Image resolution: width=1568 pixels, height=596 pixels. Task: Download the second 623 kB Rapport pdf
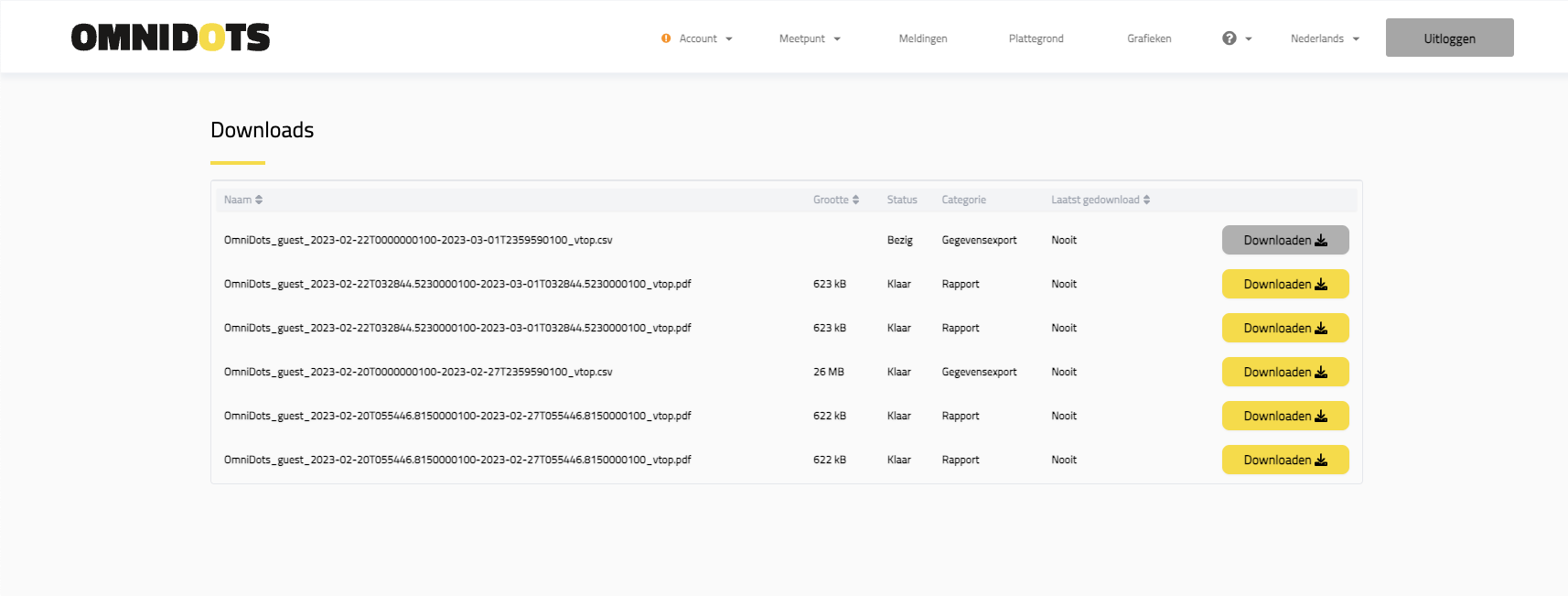1284,328
